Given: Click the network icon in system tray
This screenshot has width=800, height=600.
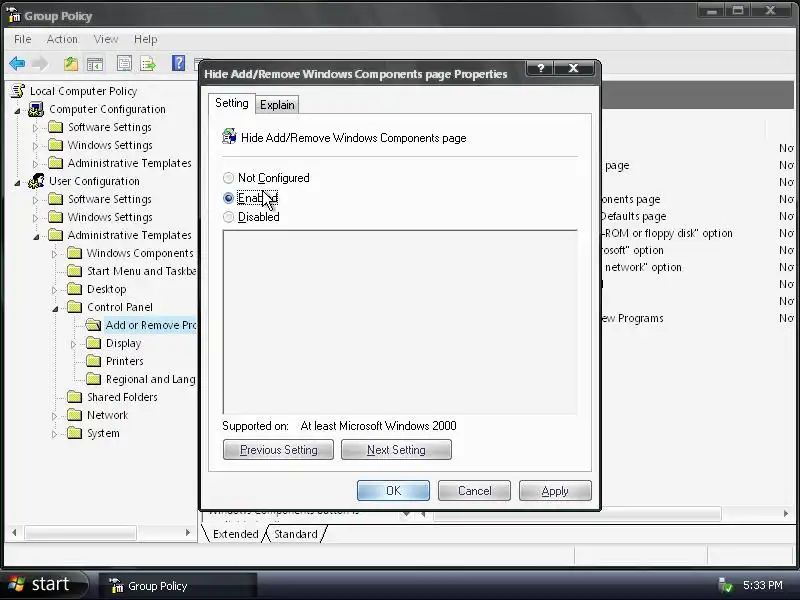Looking at the screenshot, I should (x=724, y=585).
